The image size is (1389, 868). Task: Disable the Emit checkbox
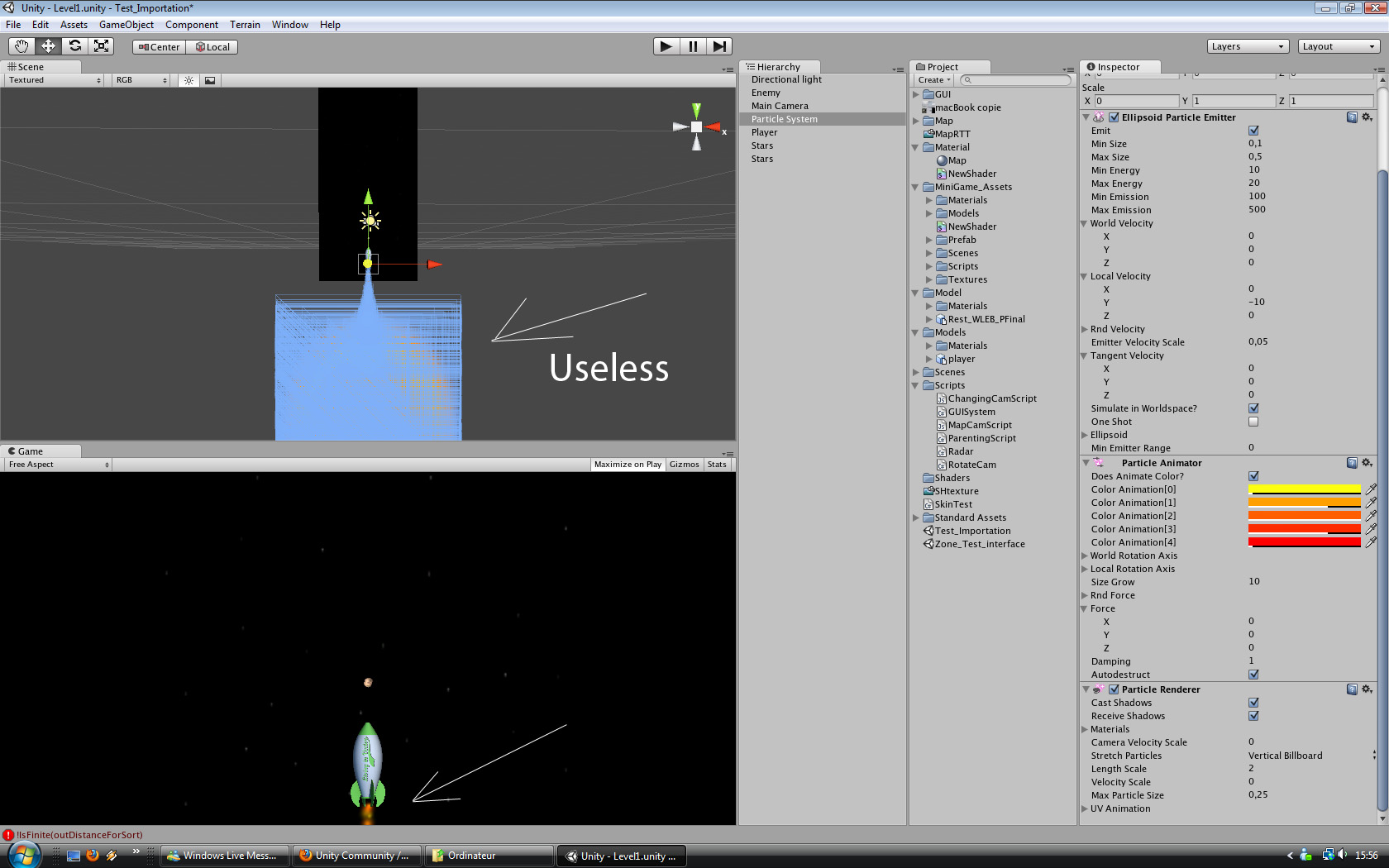[x=1253, y=130]
